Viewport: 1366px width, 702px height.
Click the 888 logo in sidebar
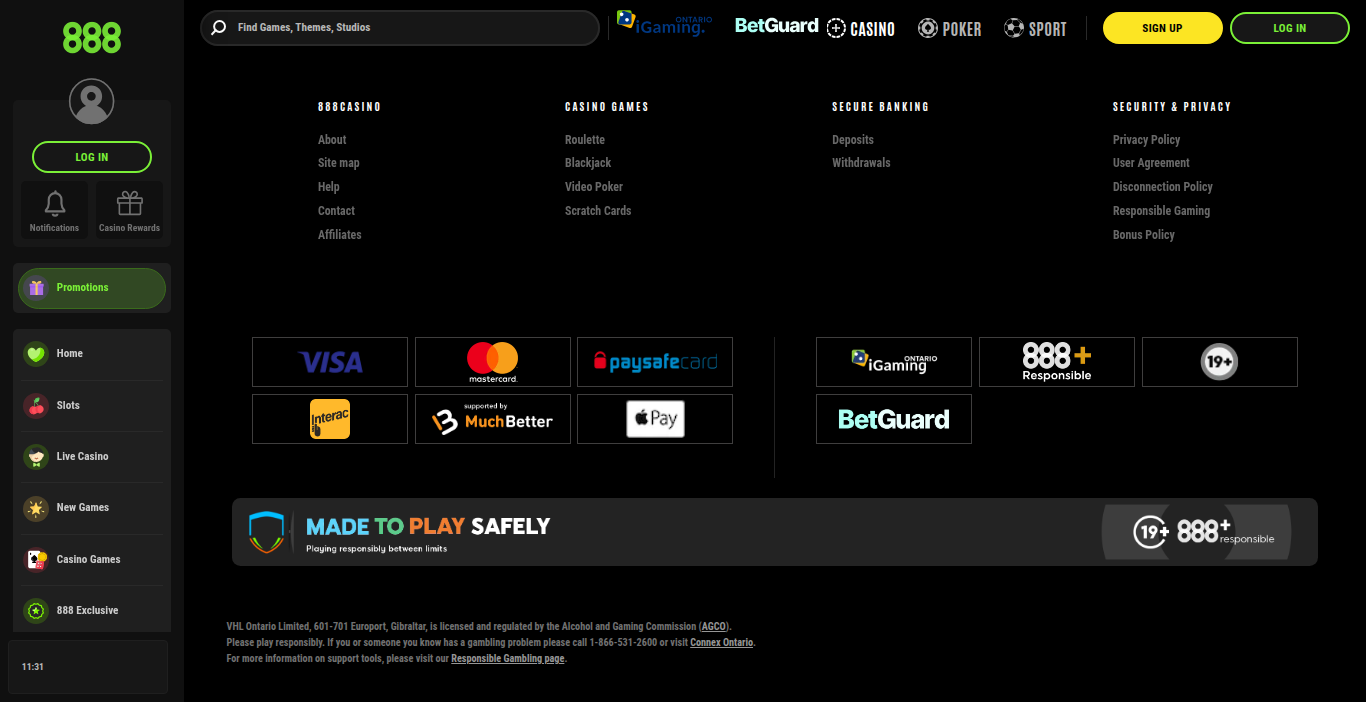tap(92, 38)
